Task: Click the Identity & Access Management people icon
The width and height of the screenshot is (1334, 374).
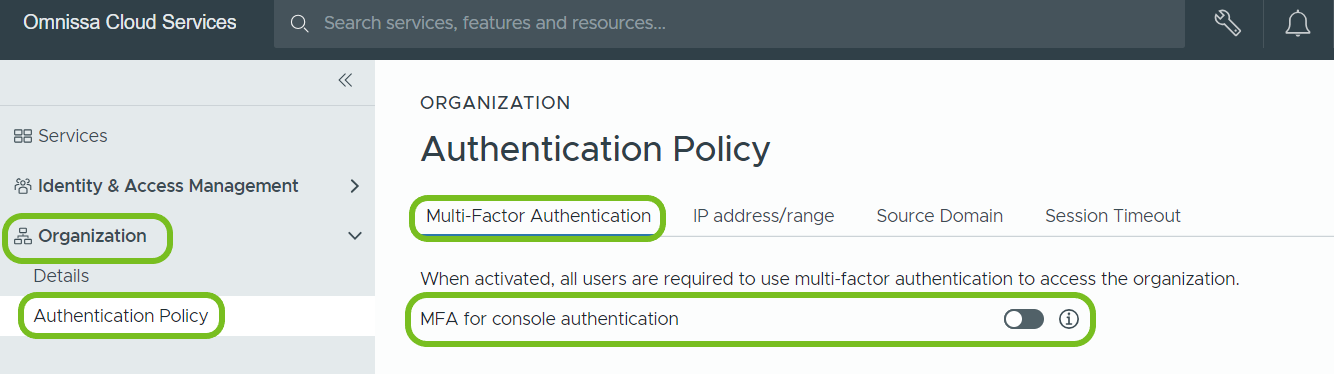Action: (22, 186)
